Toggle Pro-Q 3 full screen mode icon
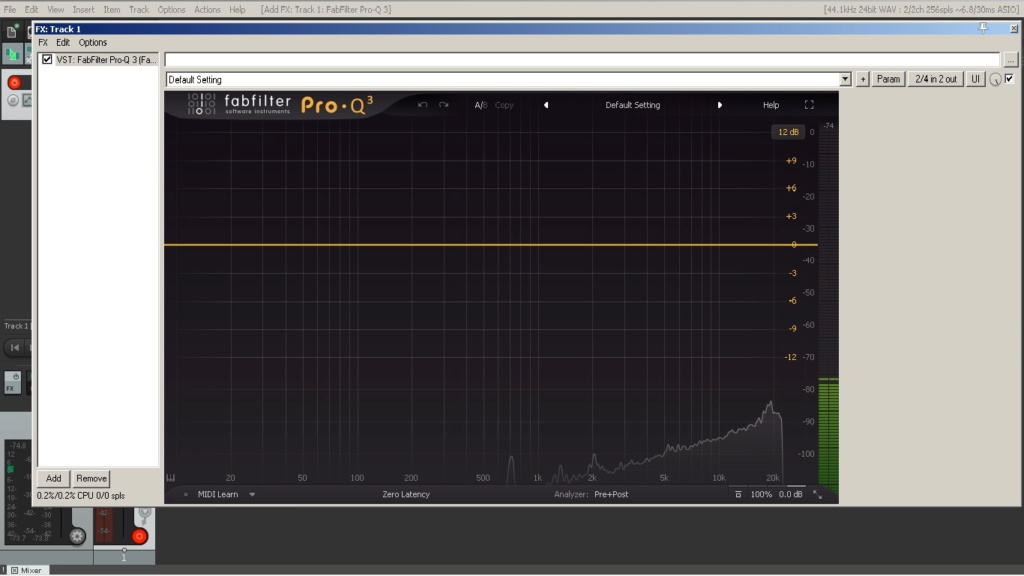Screen dimensions: 1024x576 809,105
